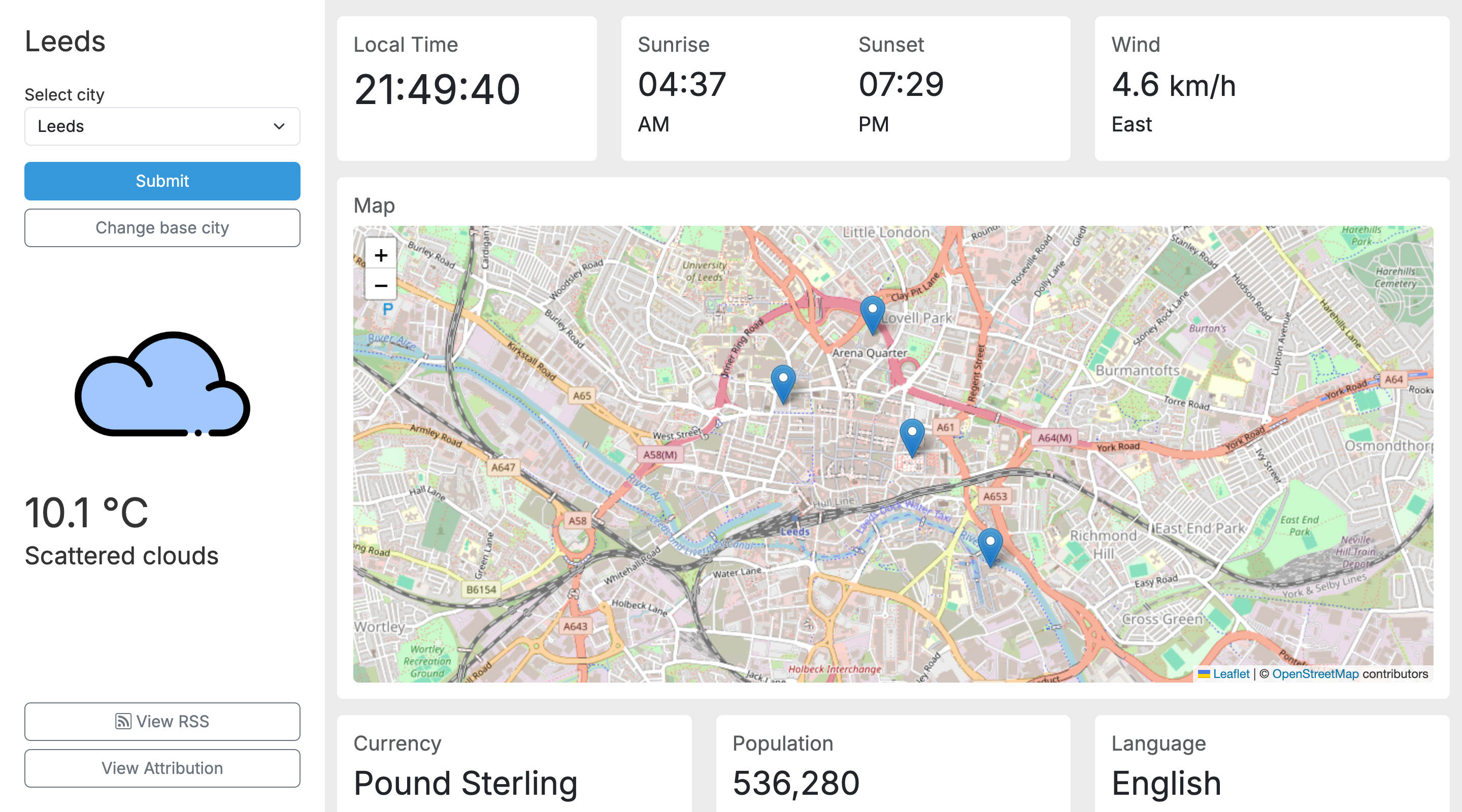Click the Currency card
Viewport: 1462px width, 812px height.
514,763
